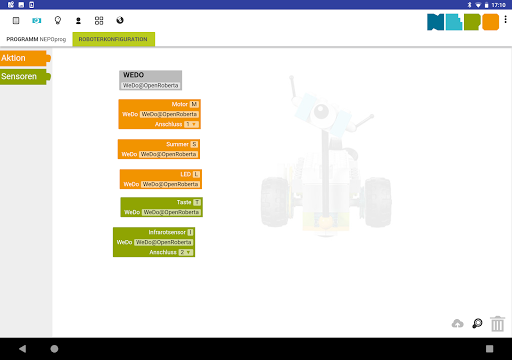Edit the WEDO block name field
This screenshot has height=360, width=512.
150,86
